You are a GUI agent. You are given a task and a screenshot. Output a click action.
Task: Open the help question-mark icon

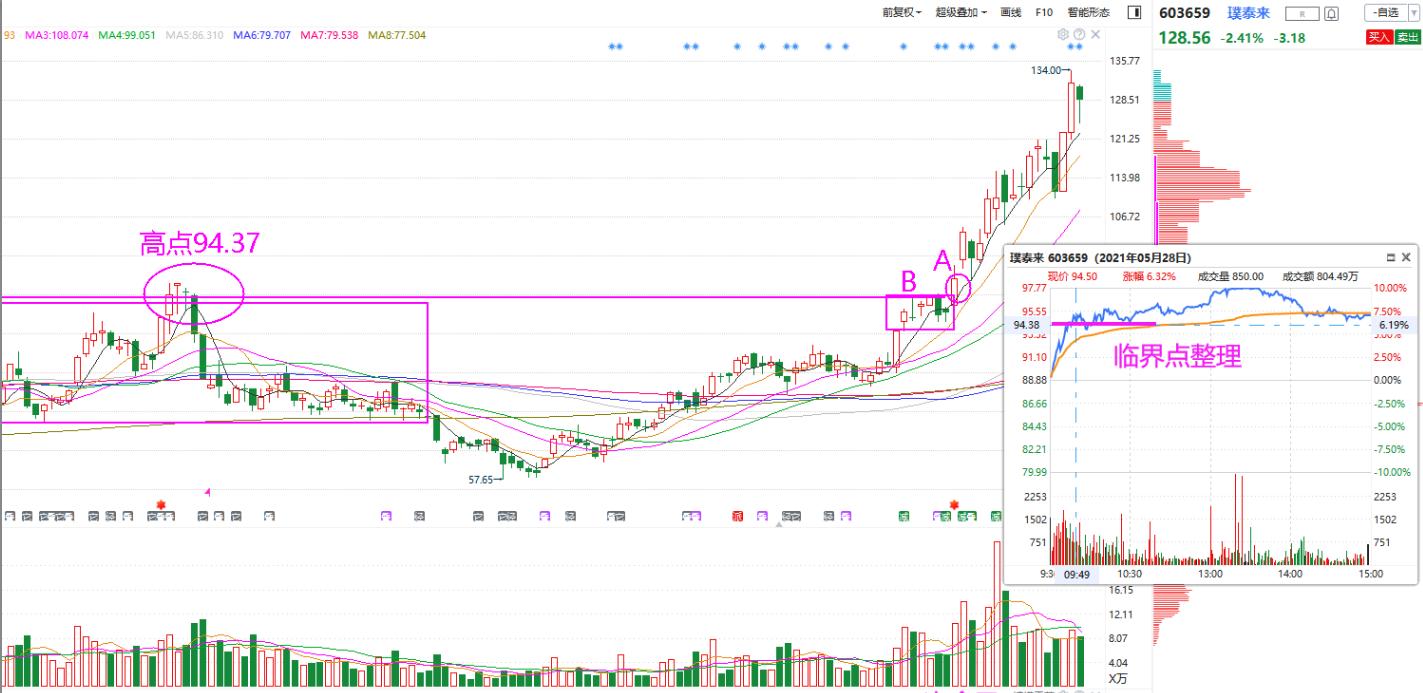coord(1079,35)
